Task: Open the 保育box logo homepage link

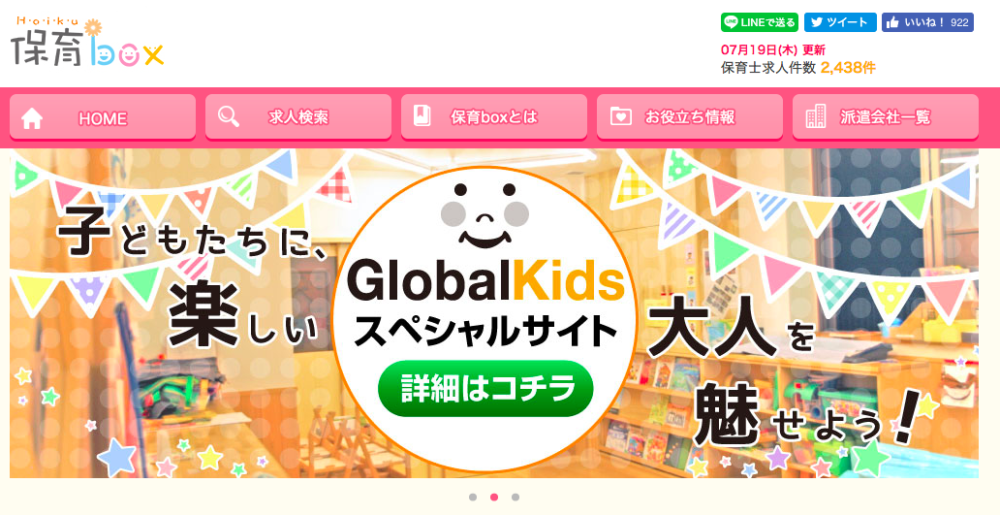Action: [87, 42]
